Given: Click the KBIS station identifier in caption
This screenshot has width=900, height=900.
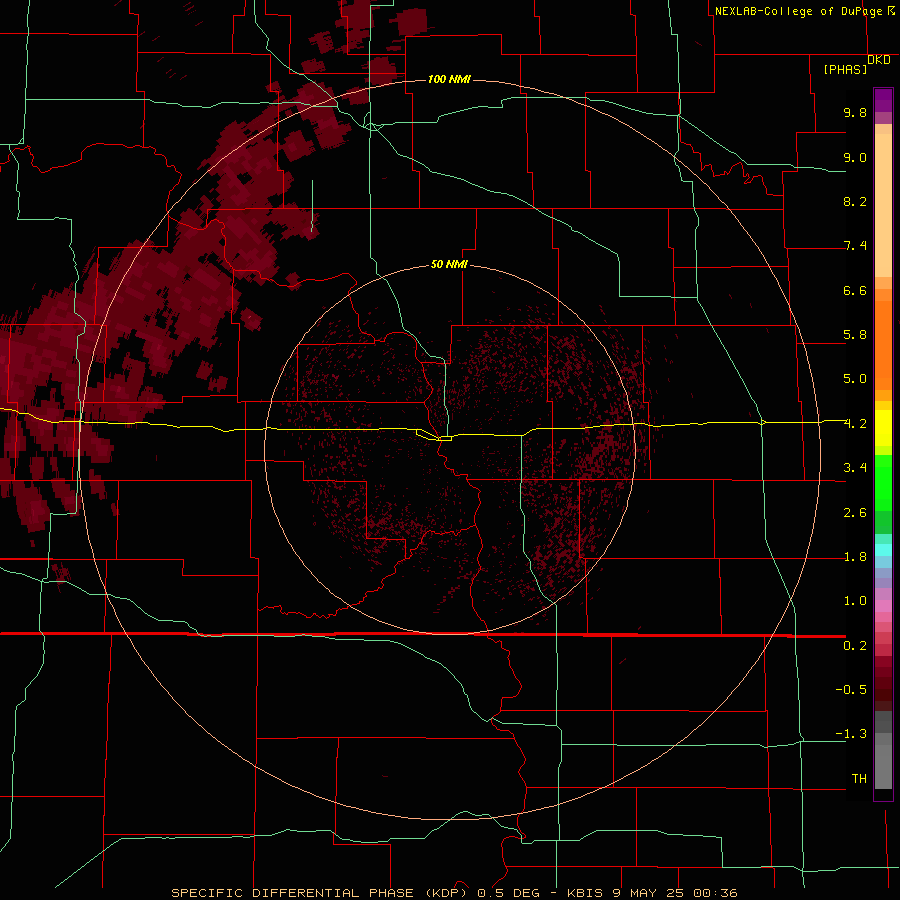Looking at the screenshot, I should pyautogui.click(x=585, y=893).
